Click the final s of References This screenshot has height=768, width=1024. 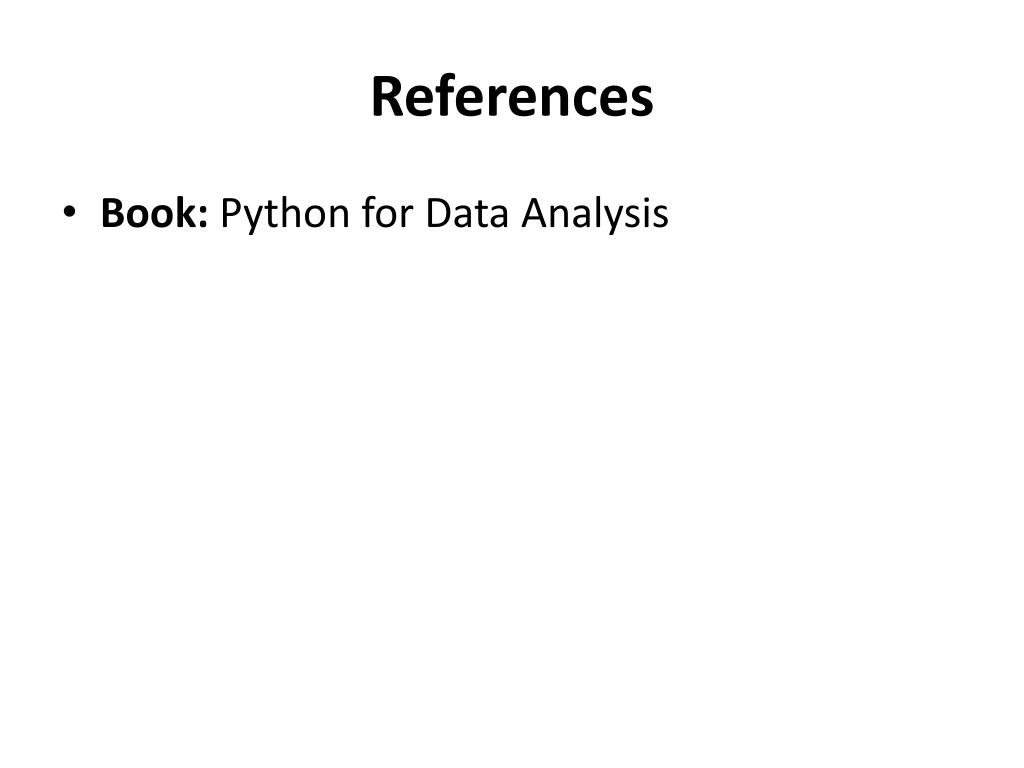coord(643,103)
